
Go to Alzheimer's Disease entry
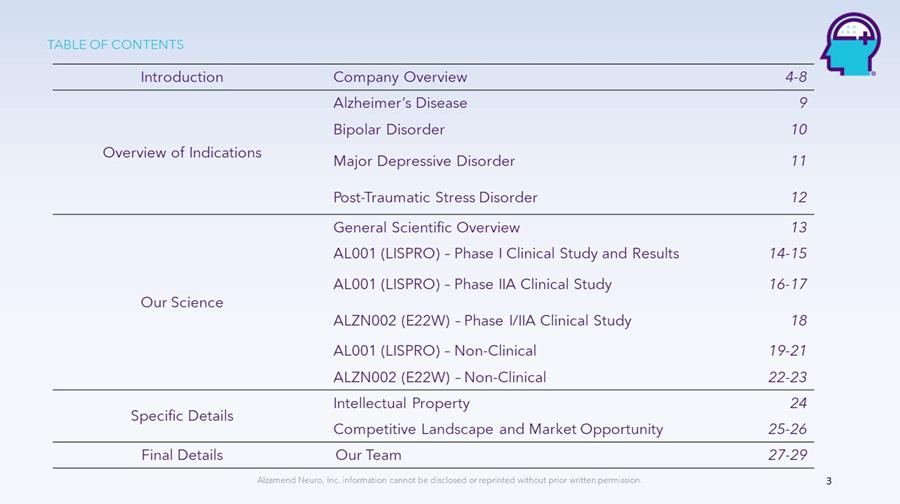[x=400, y=103]
